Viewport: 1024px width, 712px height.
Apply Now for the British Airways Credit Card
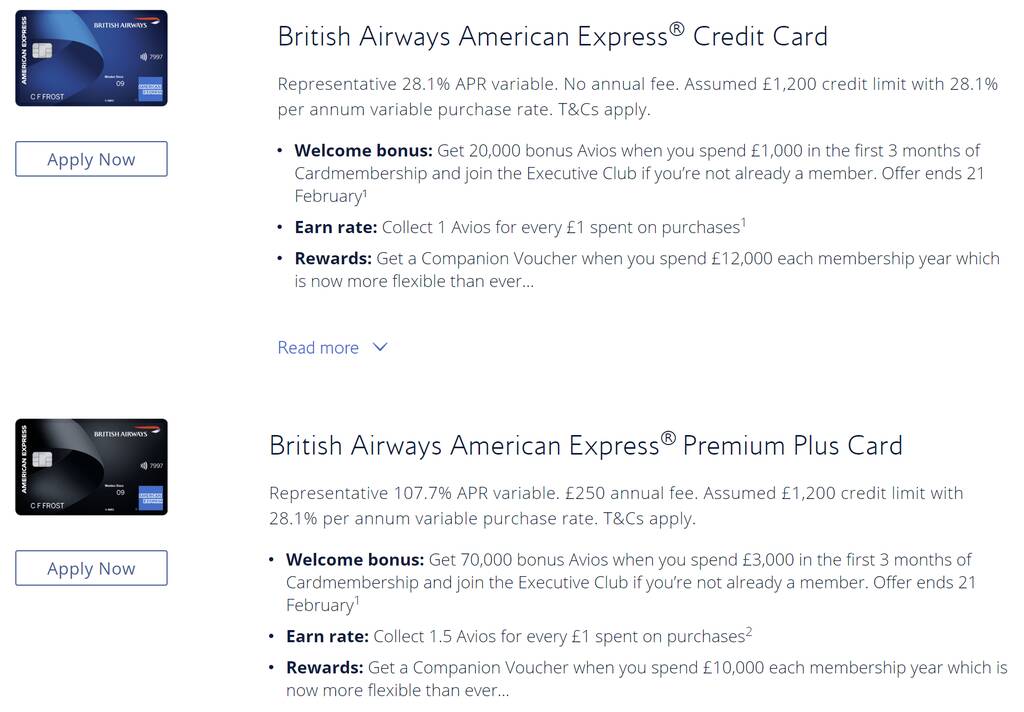coord(91,159)
